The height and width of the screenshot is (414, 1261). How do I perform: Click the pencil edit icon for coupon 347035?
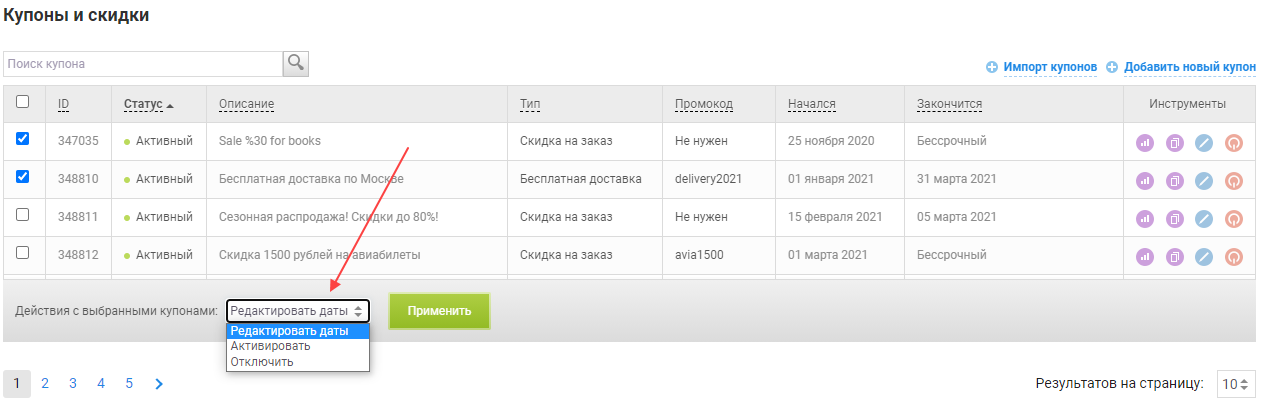[1204, 142]
